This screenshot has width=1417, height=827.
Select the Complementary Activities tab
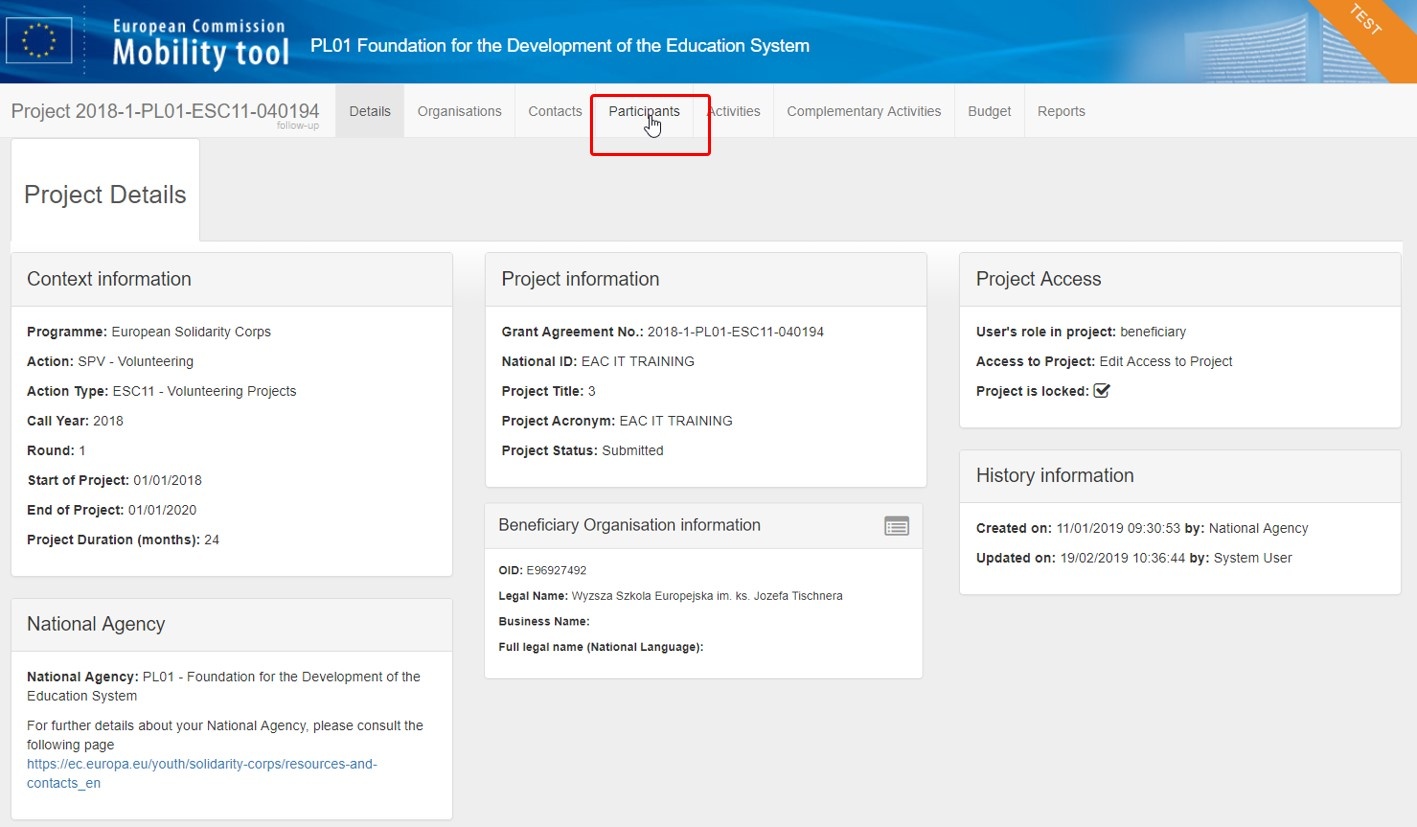tap(864, 111)
